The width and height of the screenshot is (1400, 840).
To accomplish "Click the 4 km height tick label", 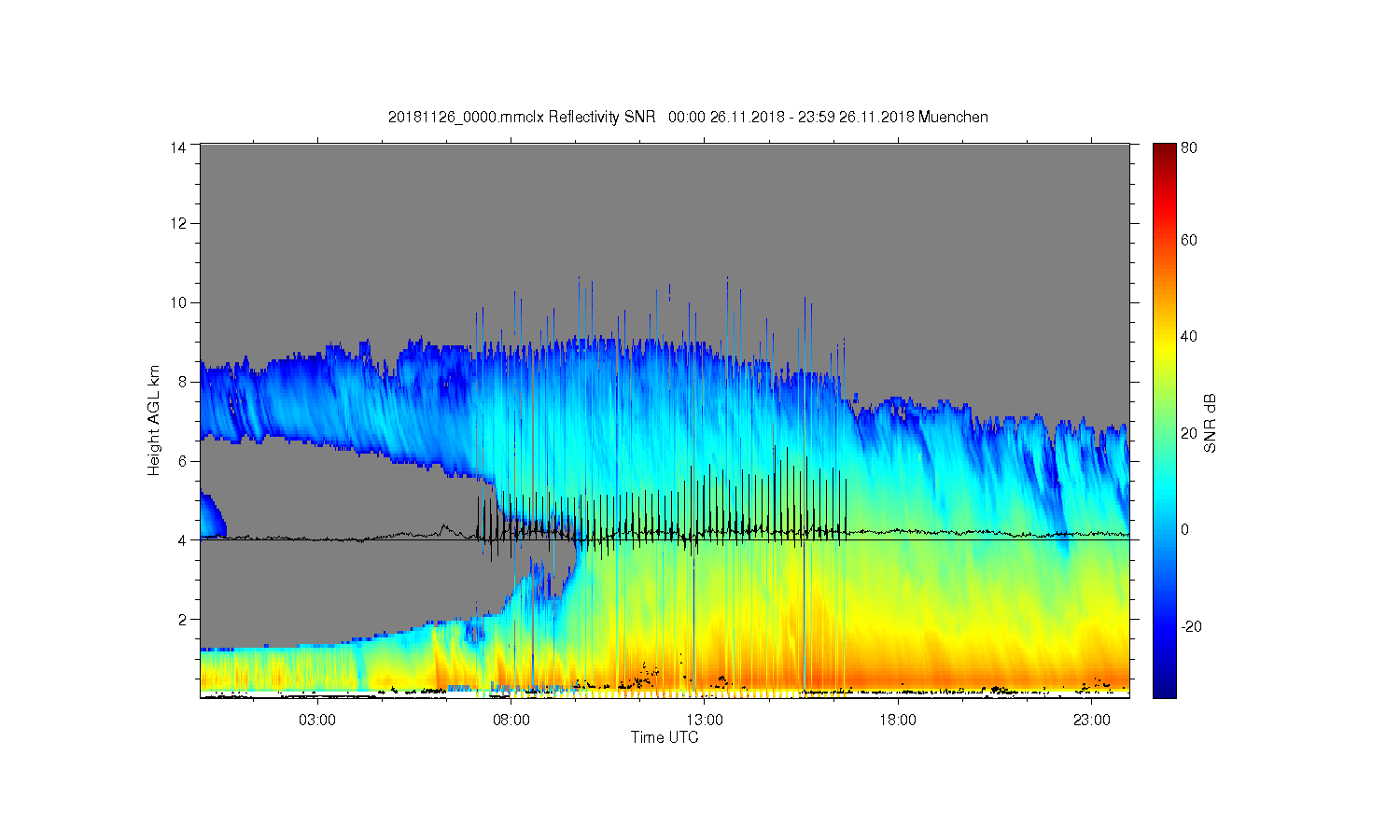I will [x=182, y=539].
